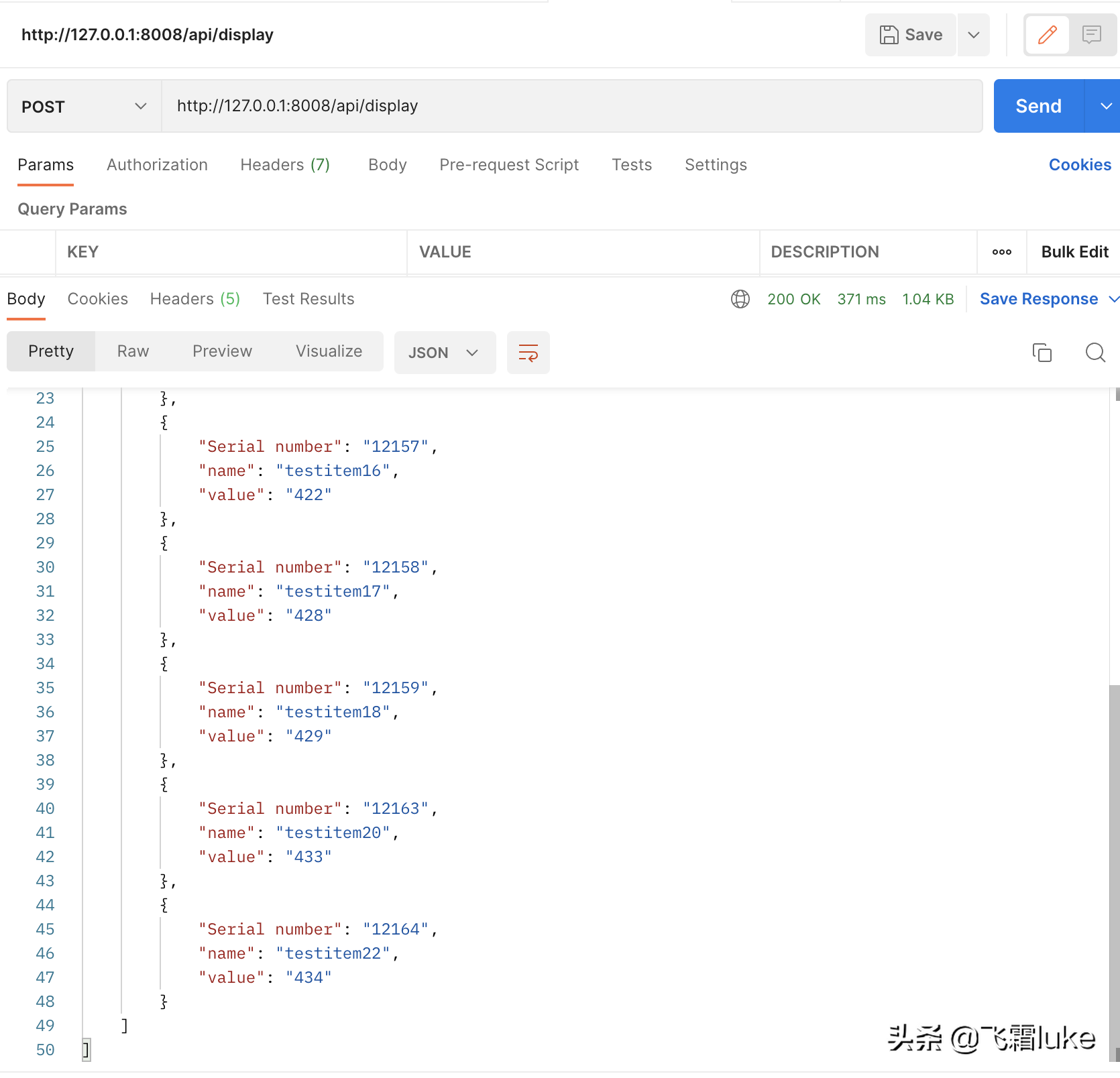Open the response Headers (5) tab
Image resolution: width=1120 pixels, height=1078 pixels.
(x=195, y=299)
